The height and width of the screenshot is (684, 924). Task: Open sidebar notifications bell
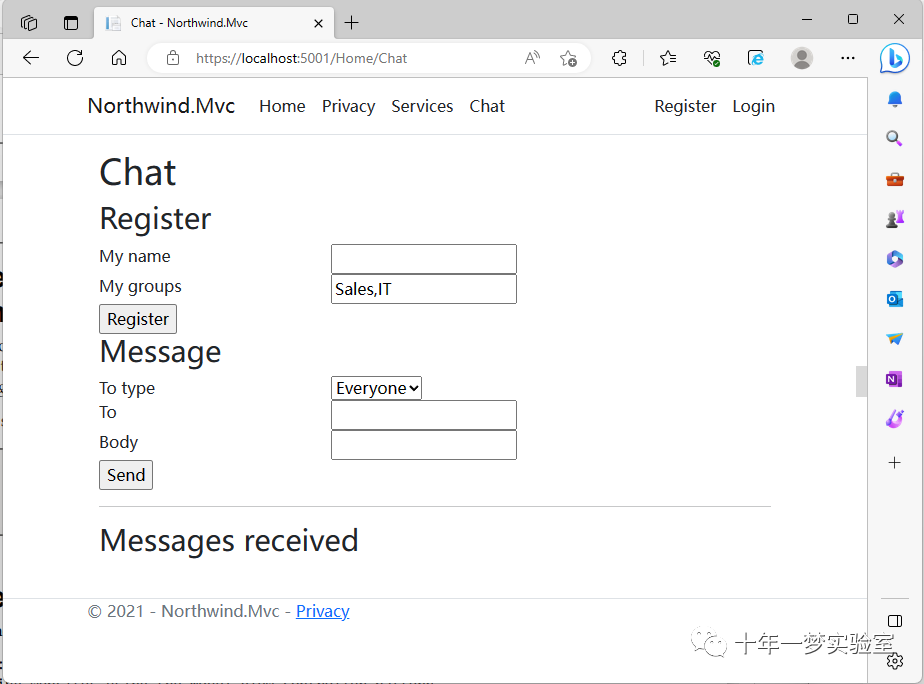(x=895, y=99)
